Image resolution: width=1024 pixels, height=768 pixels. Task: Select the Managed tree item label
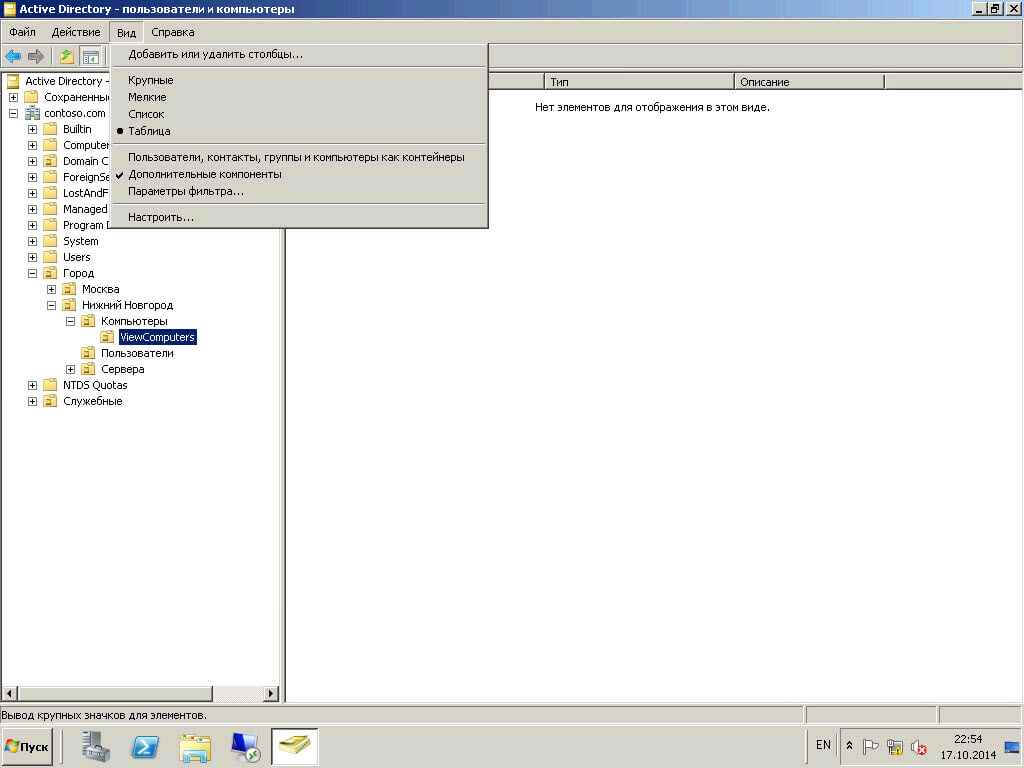click(85, 209)
